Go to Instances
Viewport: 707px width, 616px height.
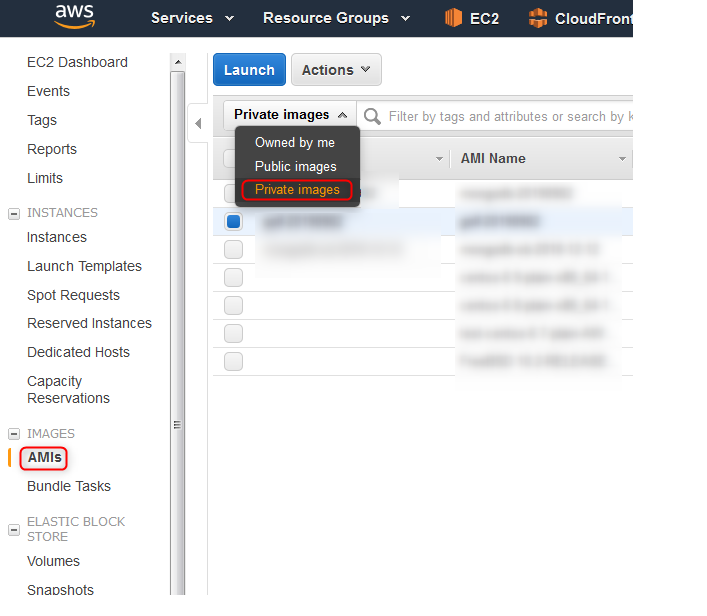[56, 237]
